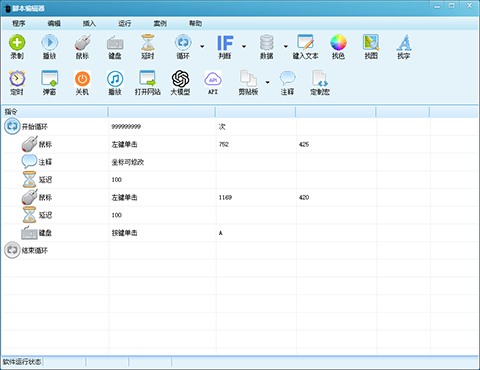Select the 鼠标 row with coordinate 1169

240,197
